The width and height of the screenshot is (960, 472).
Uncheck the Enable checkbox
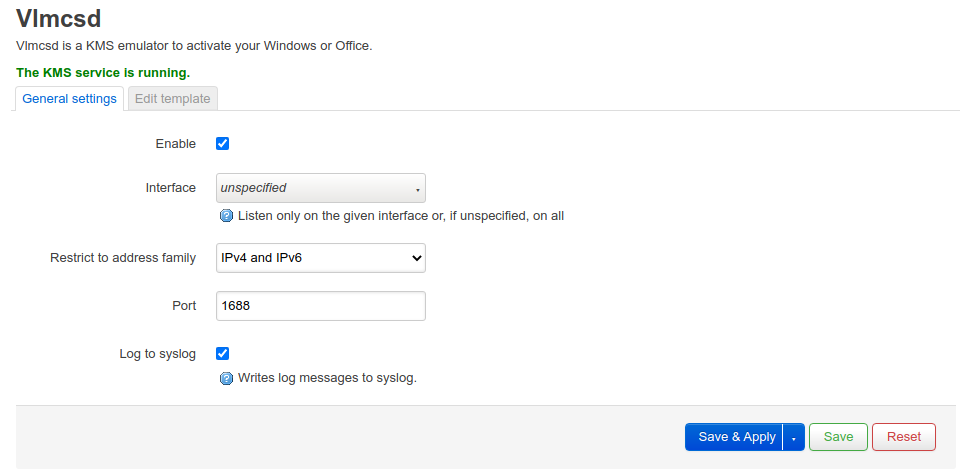(223, 144)
